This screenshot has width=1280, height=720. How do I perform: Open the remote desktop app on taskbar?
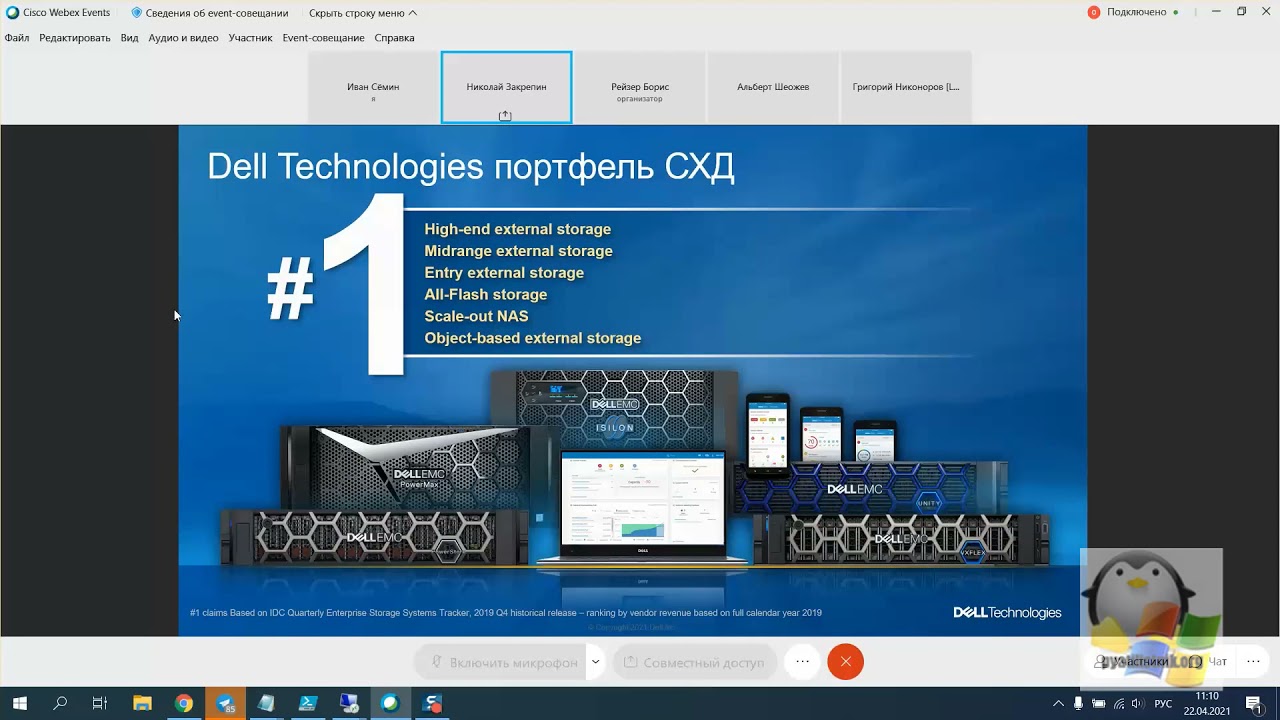click(349, 703)
